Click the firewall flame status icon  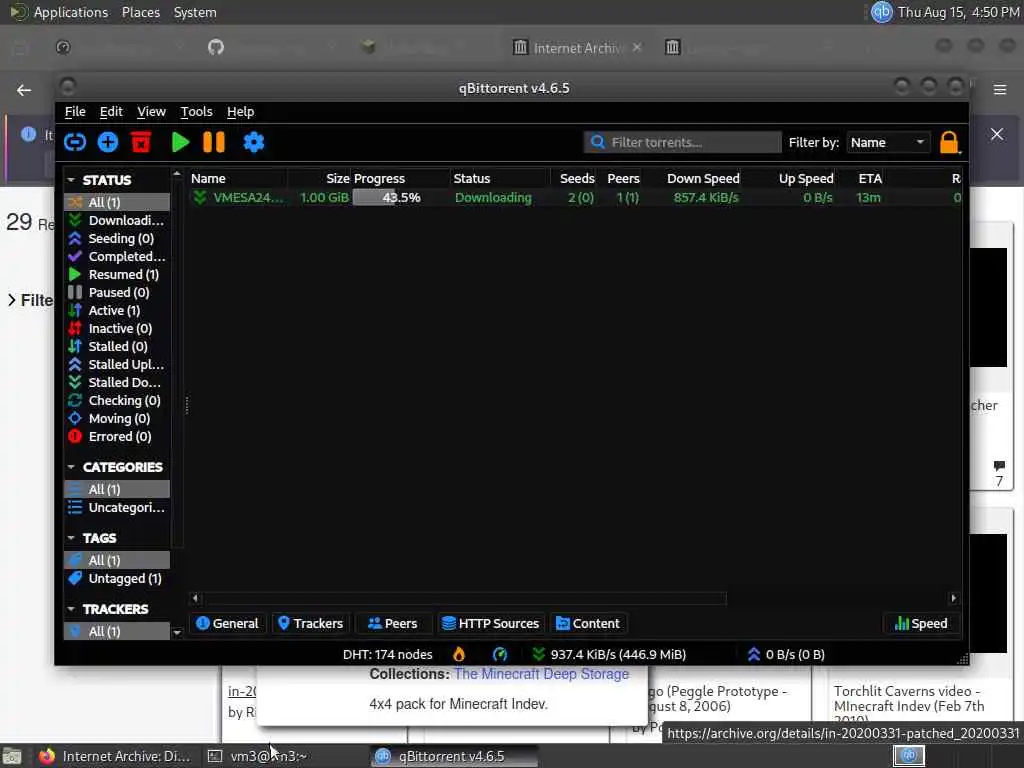459,654
